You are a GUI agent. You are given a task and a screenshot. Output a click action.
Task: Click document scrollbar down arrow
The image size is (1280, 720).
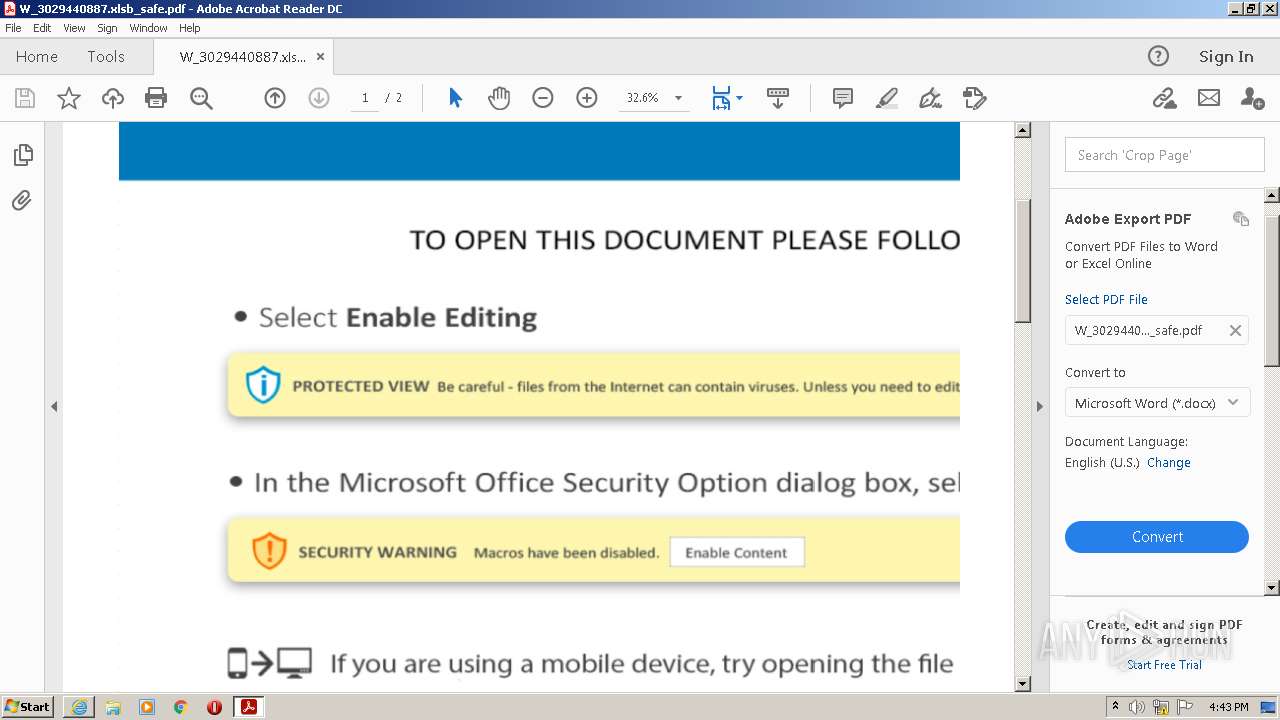point(1022,684)
